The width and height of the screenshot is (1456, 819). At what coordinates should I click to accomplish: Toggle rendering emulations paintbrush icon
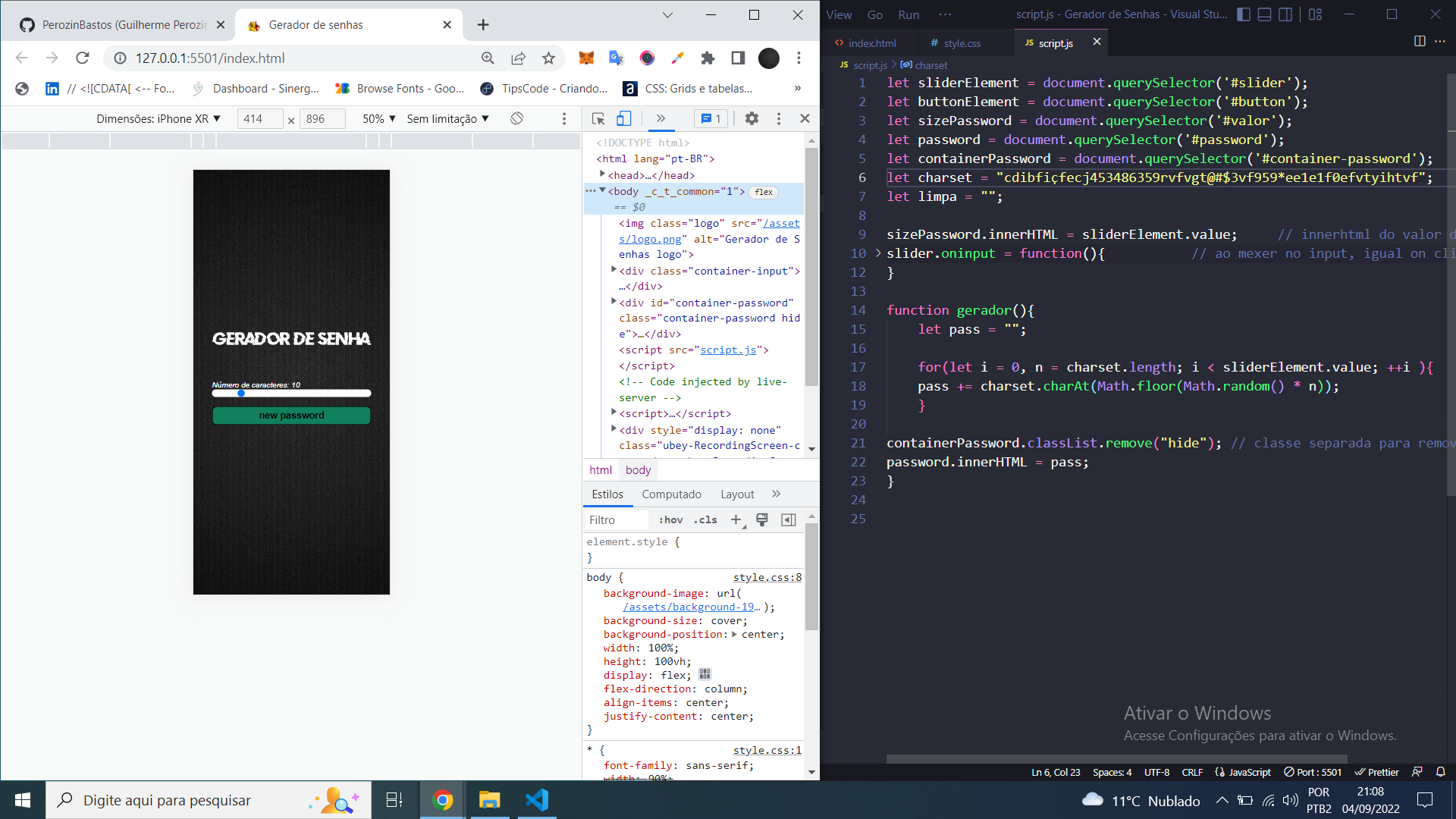click(x=762, y=519)
